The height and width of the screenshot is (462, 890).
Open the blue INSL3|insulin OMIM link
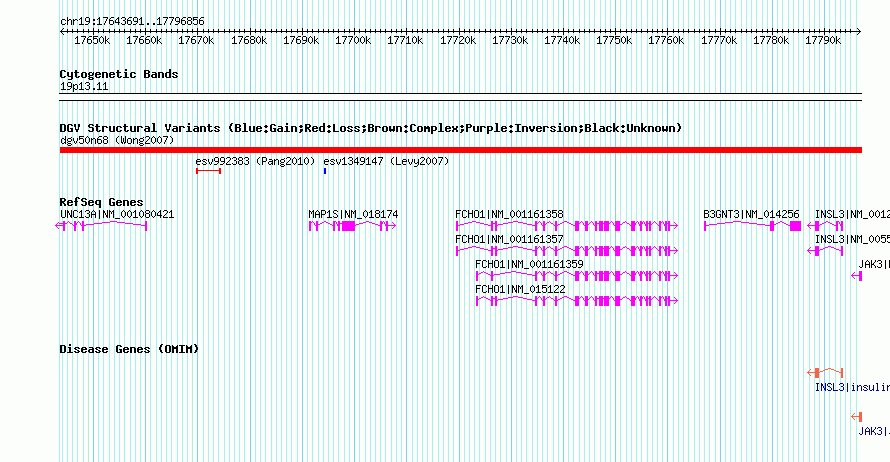(x=853, y=388)
